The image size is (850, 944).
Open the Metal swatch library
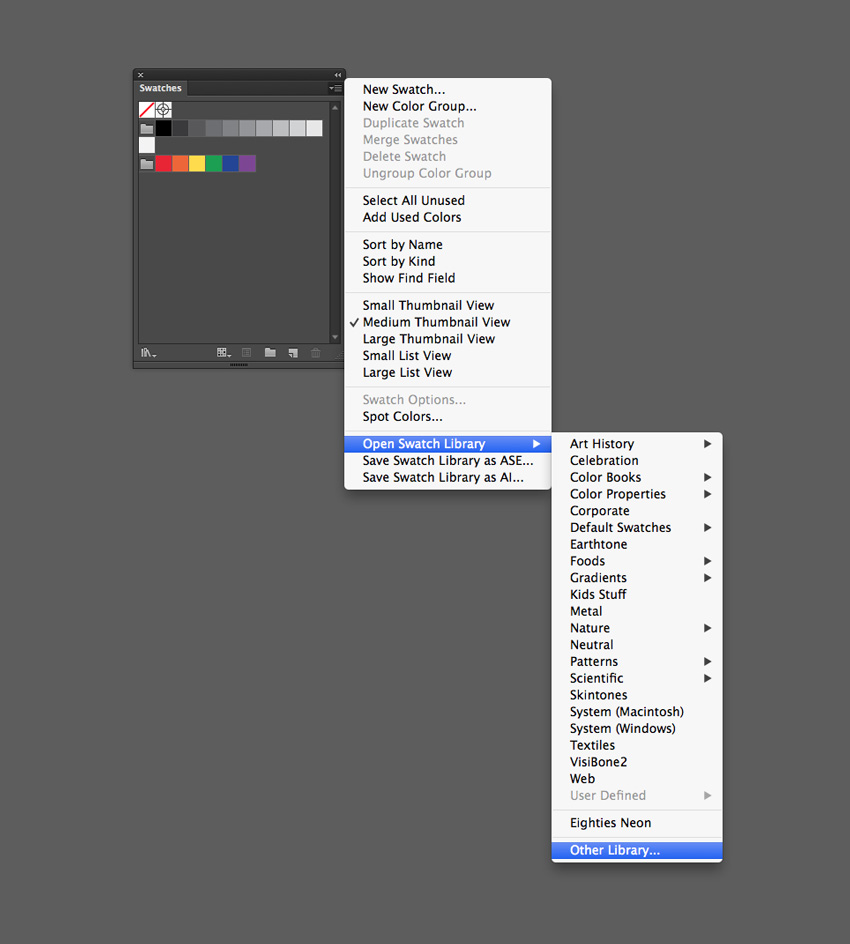[637, 612]
